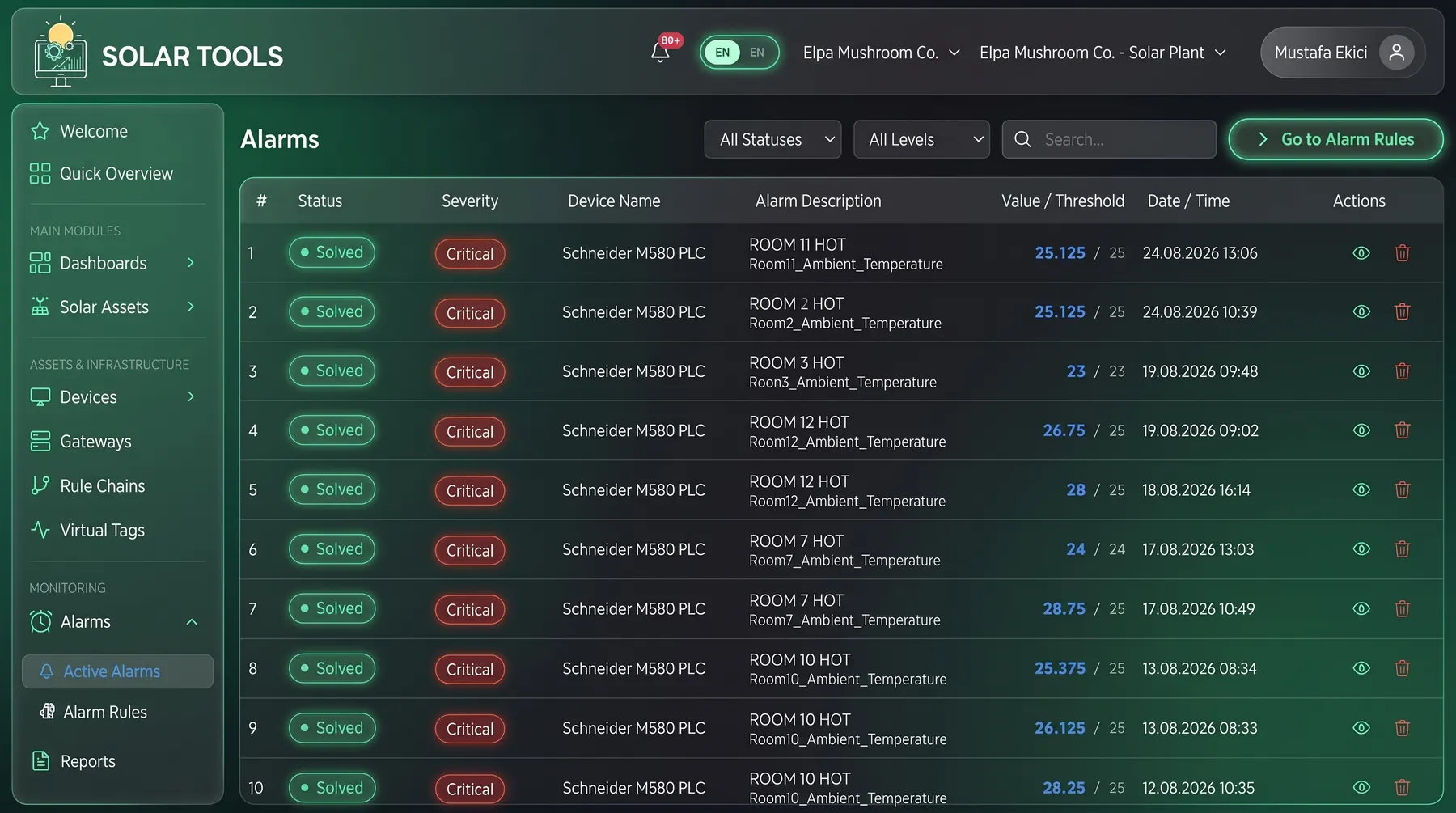Image resolution: width=1456 pixels, height=813 pixels.
Task: Click Schneider M580 PLC in row 6
Action: 633,549
